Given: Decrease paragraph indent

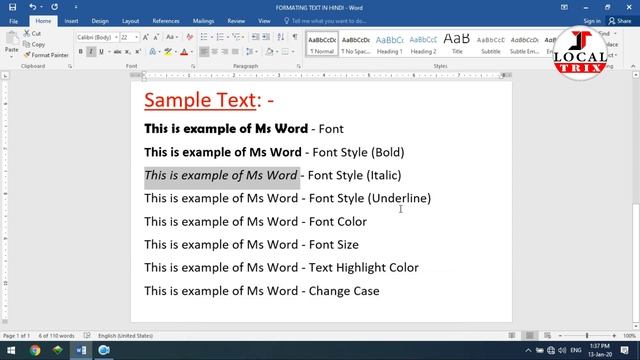Looking at the screenshot, I should pyautogui.click(x=255, y=37).
